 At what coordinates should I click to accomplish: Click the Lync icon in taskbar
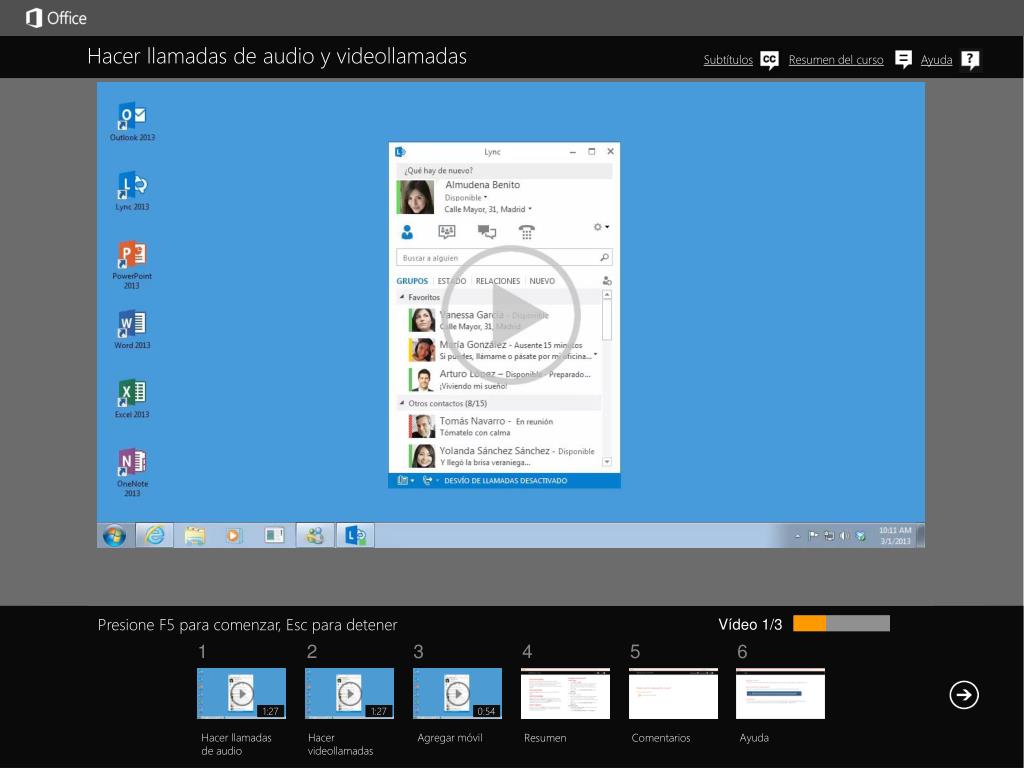point(355,536)
